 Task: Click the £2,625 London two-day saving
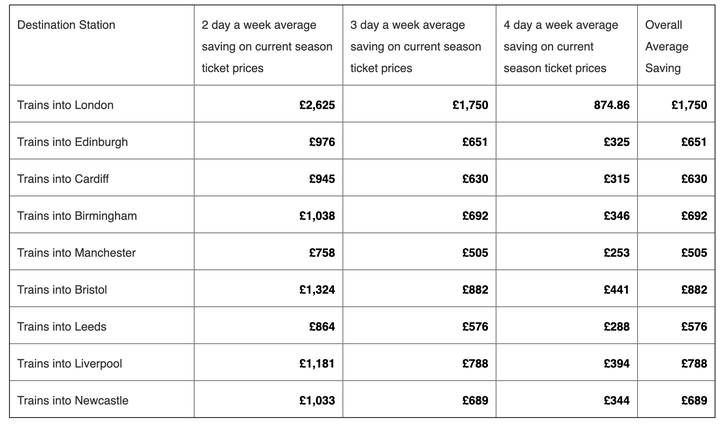[317, 105]
